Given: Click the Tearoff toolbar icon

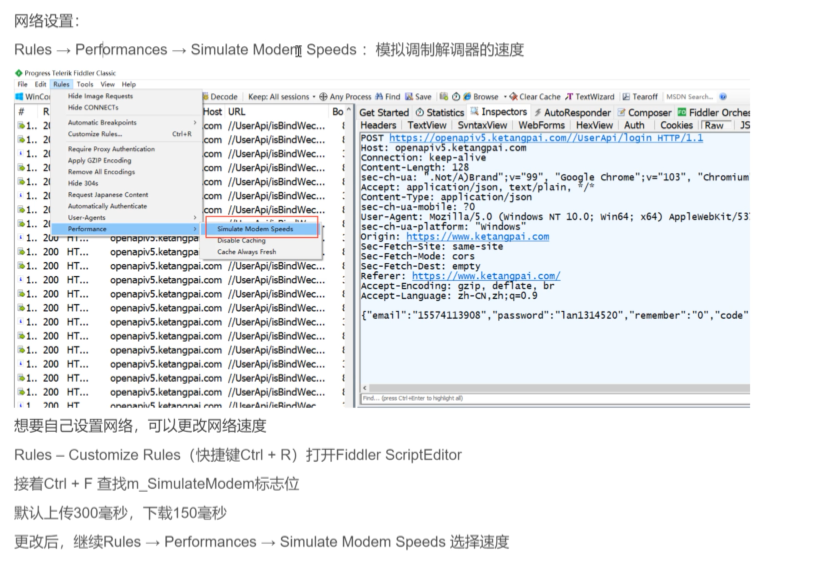Looking at the screenshot, I should (626, 96).
